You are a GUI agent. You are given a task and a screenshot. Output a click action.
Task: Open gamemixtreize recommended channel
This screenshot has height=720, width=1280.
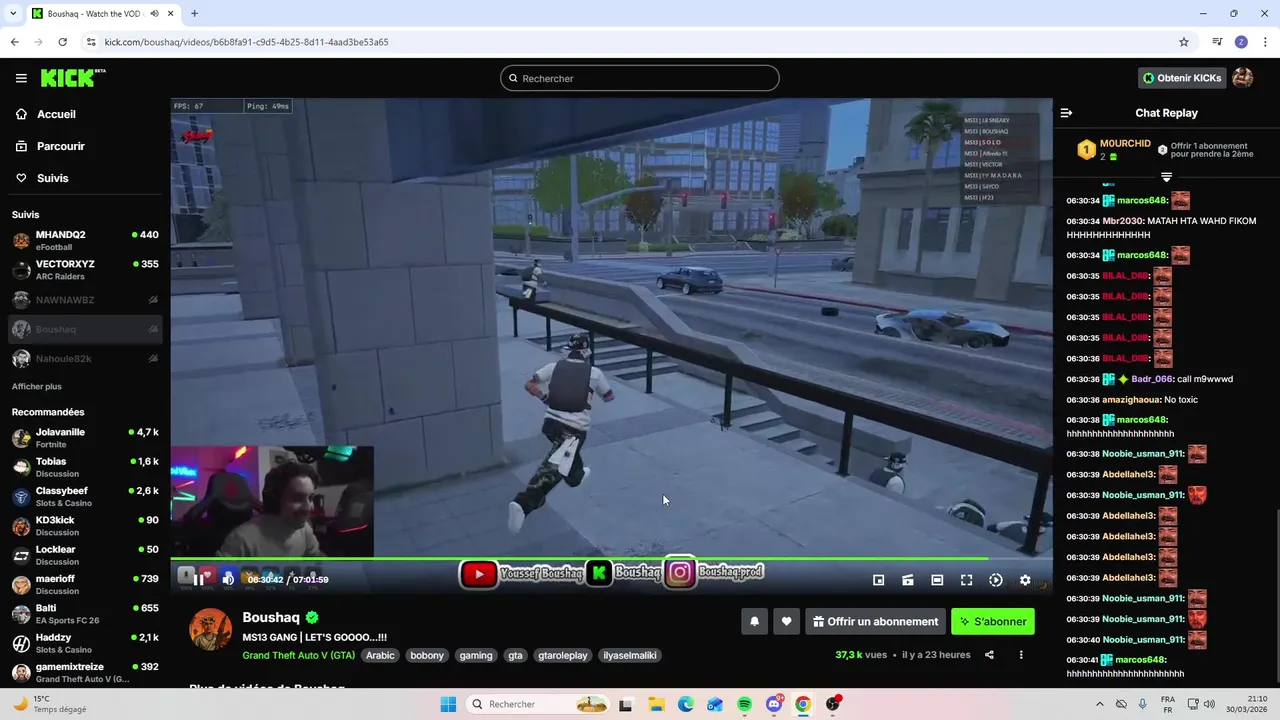85,672
